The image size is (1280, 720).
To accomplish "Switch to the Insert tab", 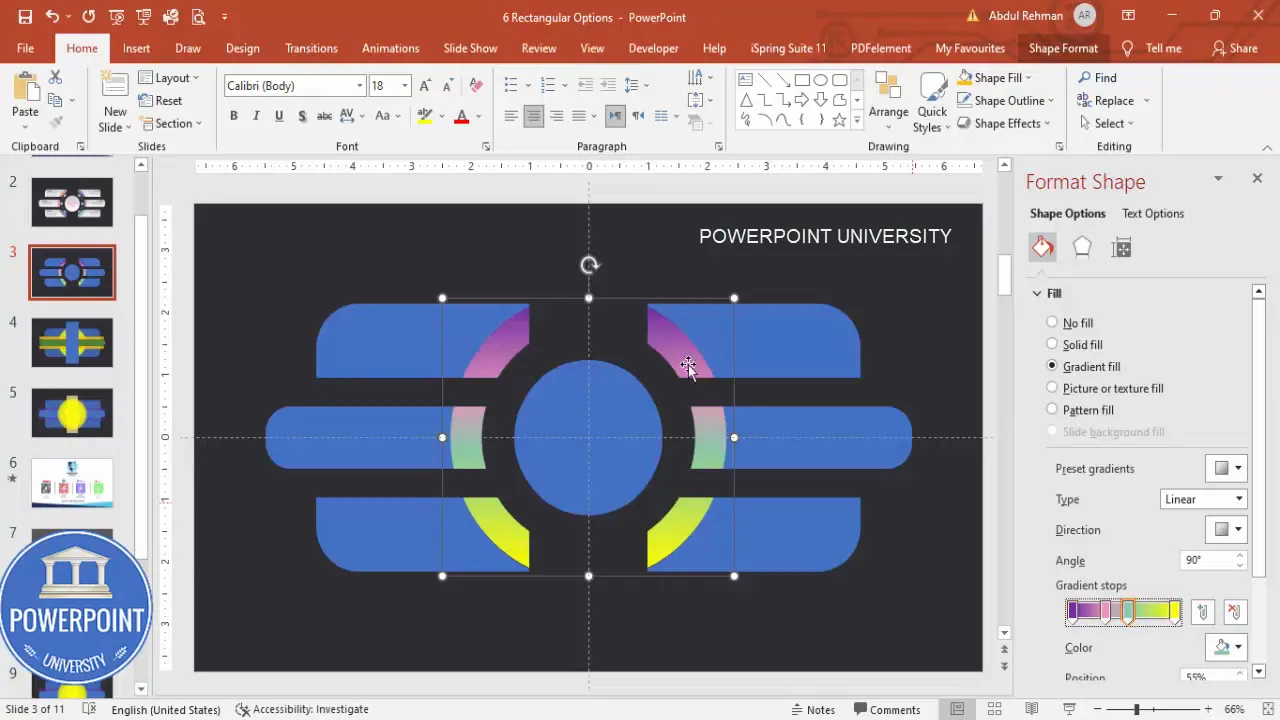I will 137,48.
